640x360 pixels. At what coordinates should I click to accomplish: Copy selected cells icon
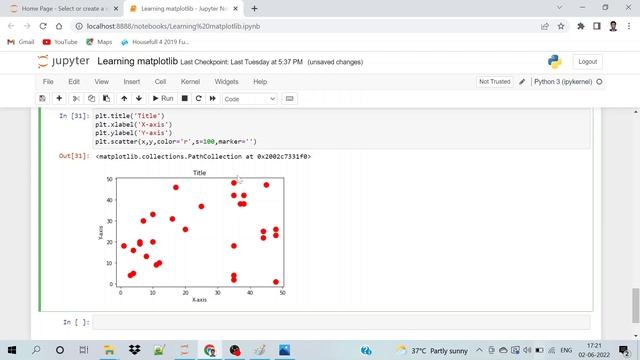click(91, 98)
